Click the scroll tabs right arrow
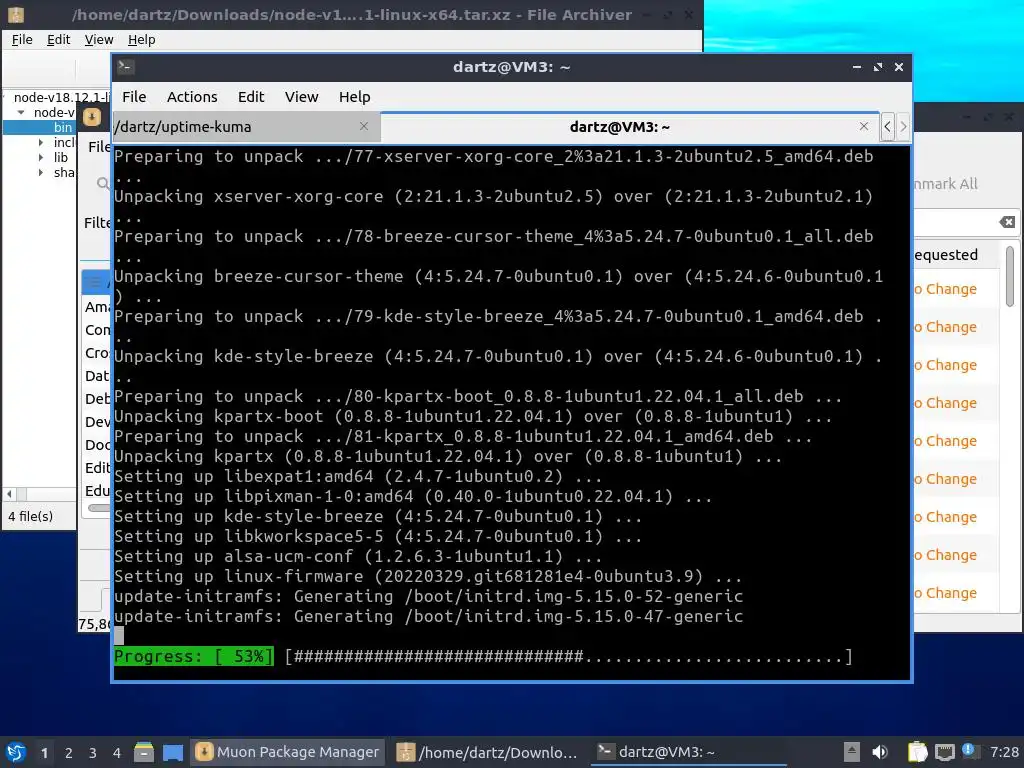1024x768 pixels. pos(903,126)
